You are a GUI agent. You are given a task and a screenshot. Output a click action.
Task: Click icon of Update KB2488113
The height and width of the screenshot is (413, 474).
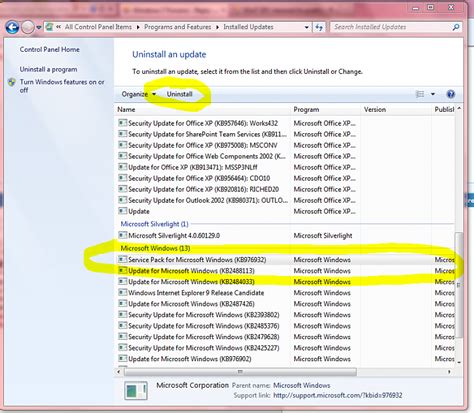click(x=123, y=270)
